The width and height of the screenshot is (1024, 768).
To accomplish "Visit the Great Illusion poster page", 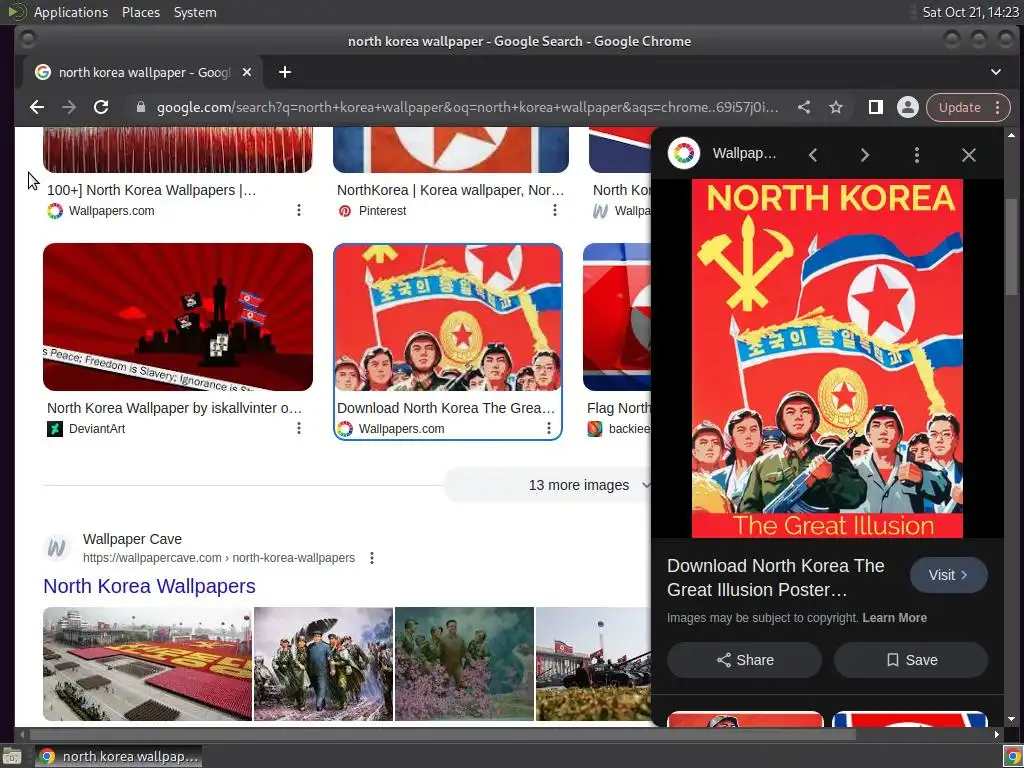I will [948, 575].
